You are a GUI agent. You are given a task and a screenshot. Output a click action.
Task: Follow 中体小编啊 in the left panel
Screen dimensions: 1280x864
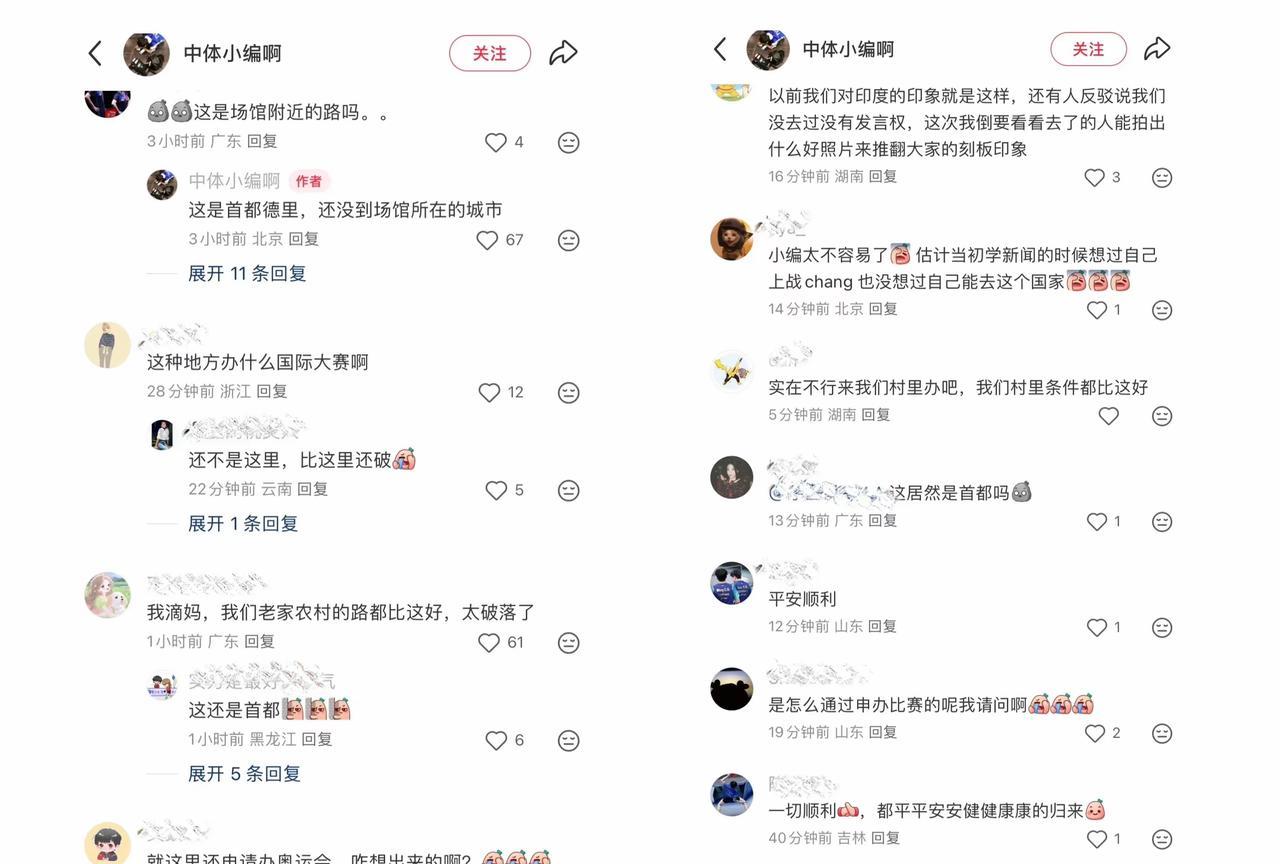point(490,53)
